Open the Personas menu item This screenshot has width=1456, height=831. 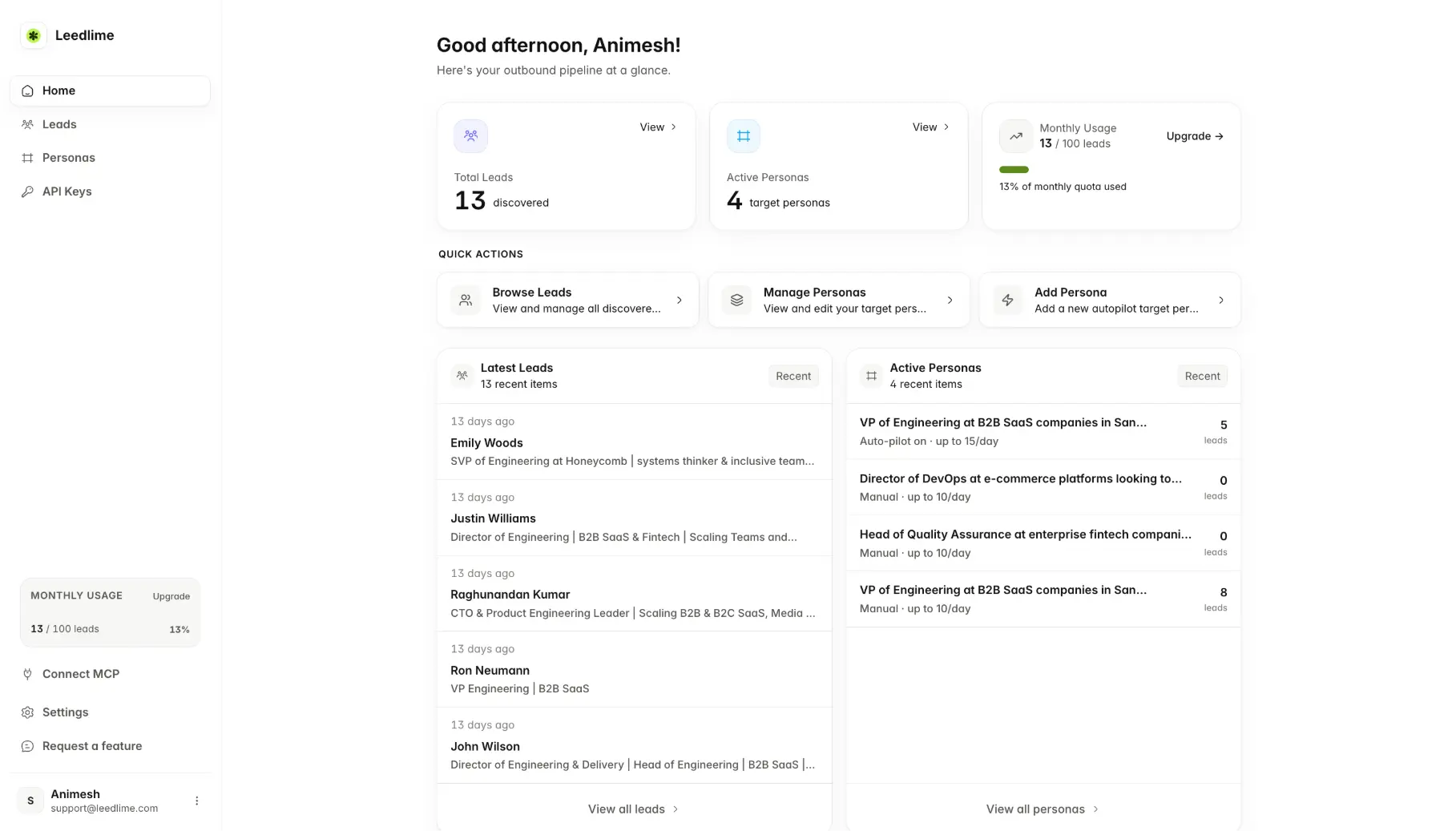click(x=110, y=158)
